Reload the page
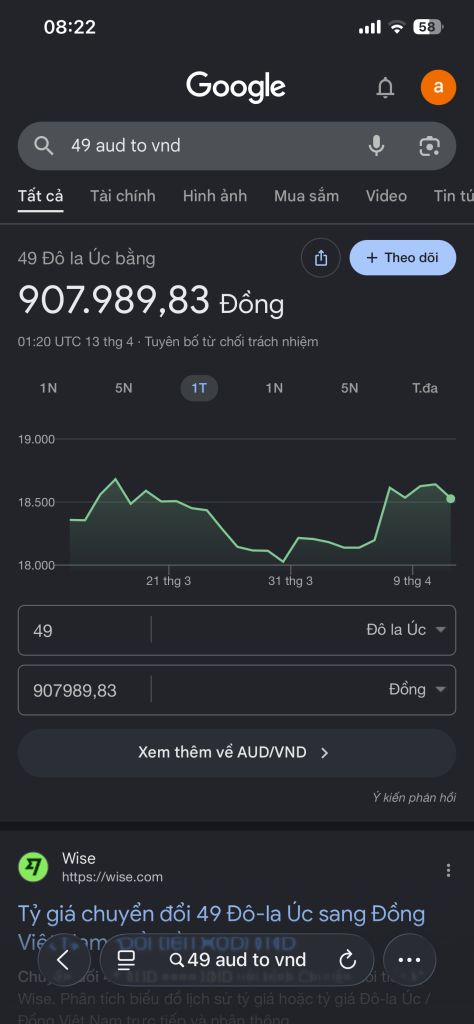 click(347, 959)
